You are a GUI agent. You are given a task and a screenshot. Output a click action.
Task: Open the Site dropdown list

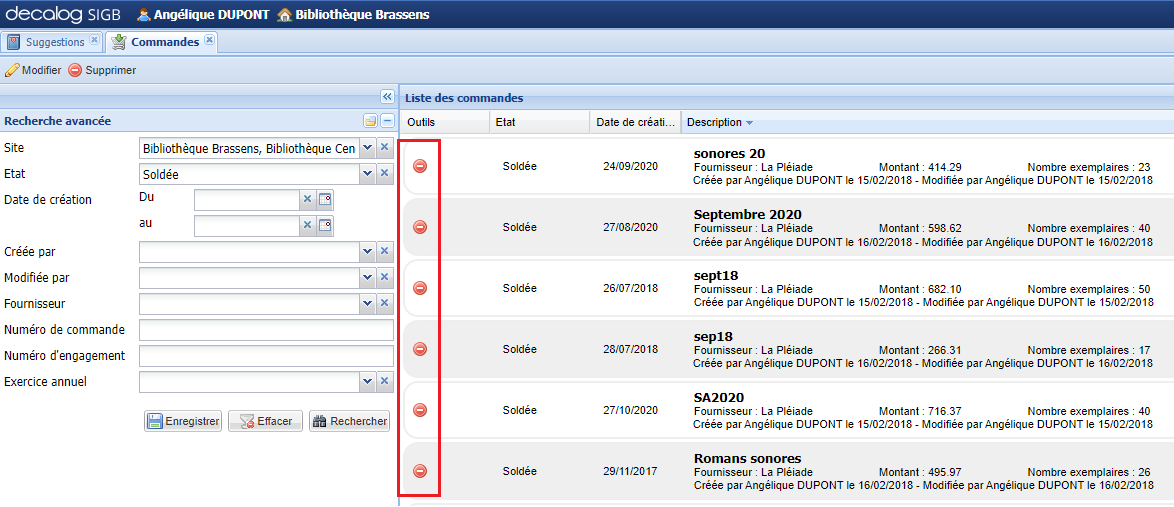(367, 148)
